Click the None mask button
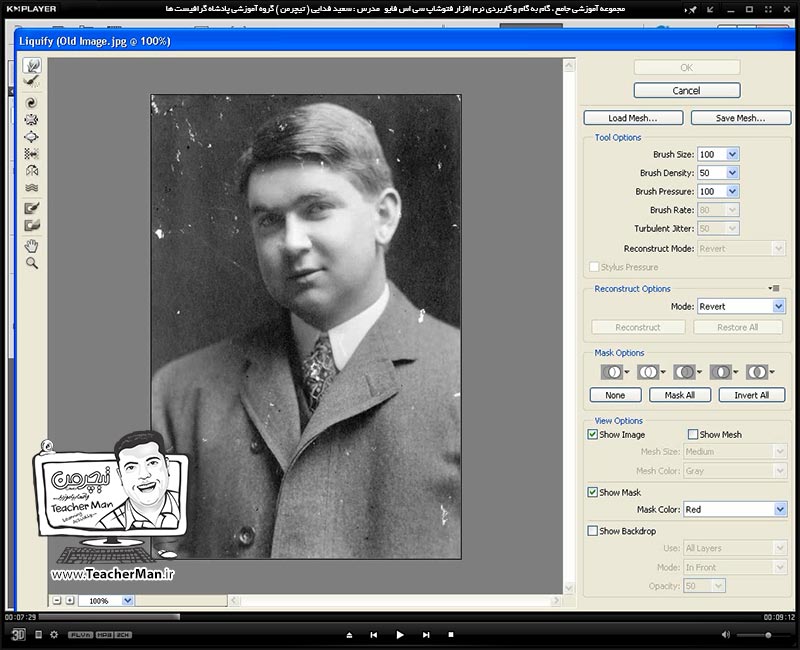 (615, 395)
